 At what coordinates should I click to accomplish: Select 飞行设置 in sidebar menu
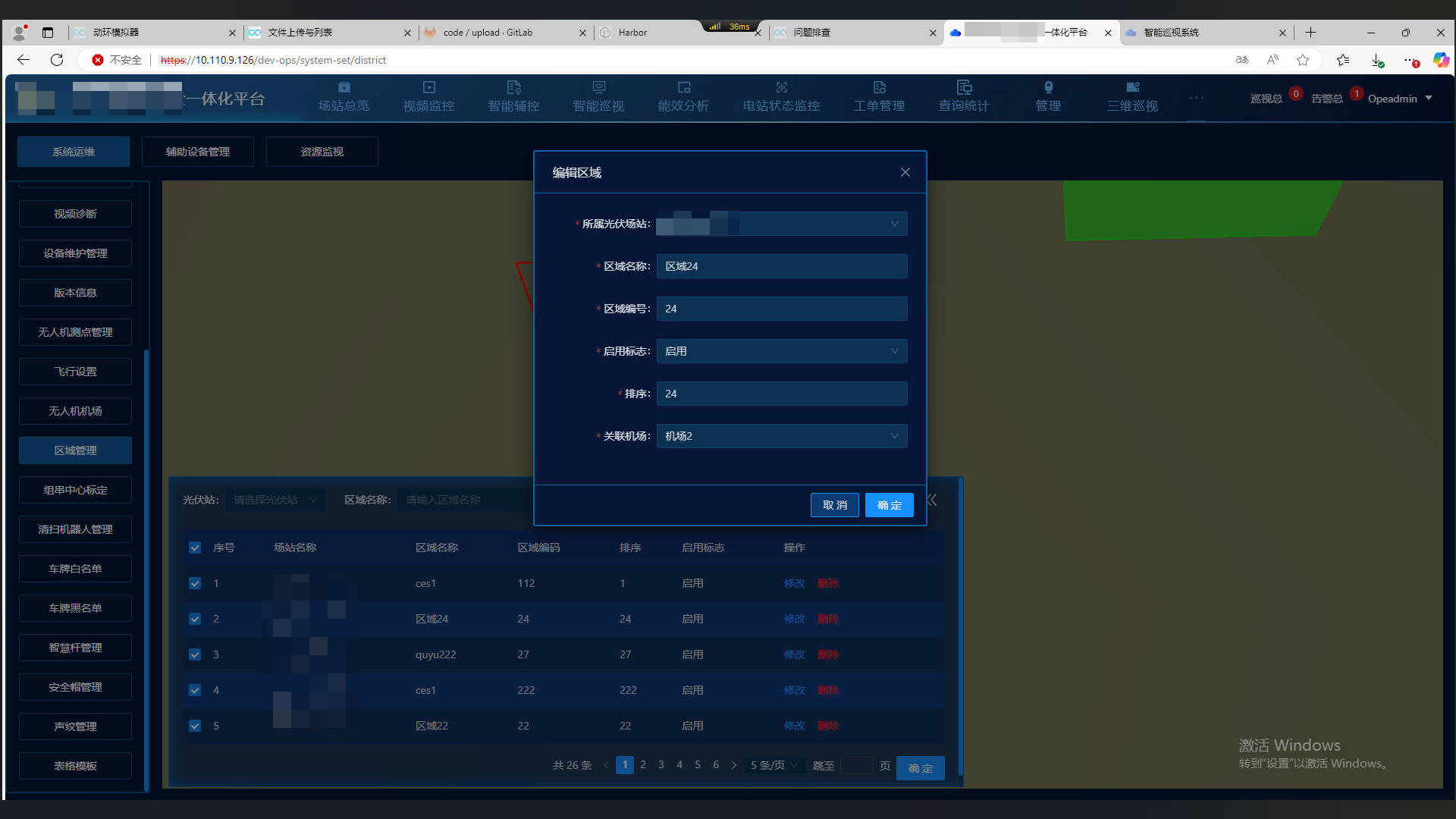point(75,372)
